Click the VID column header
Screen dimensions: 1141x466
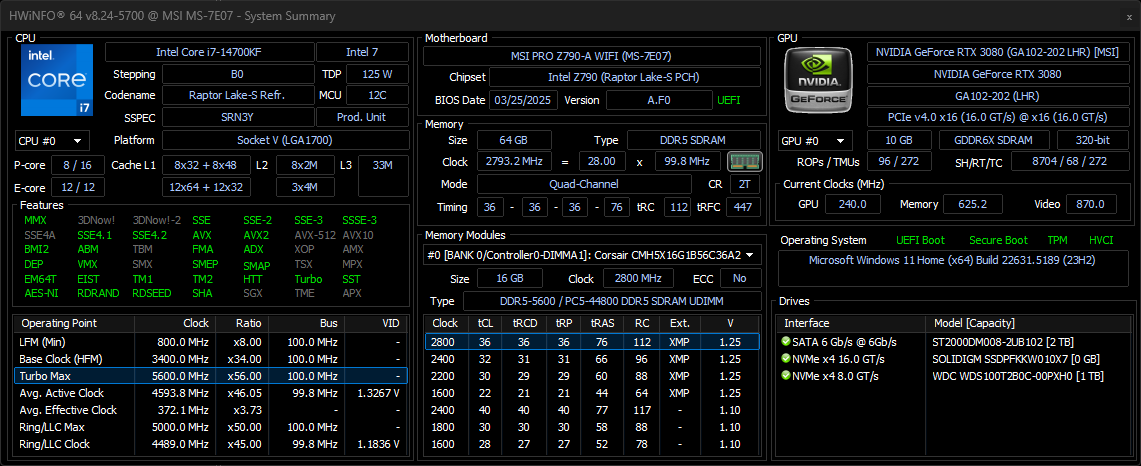click(x=375, y=323)
